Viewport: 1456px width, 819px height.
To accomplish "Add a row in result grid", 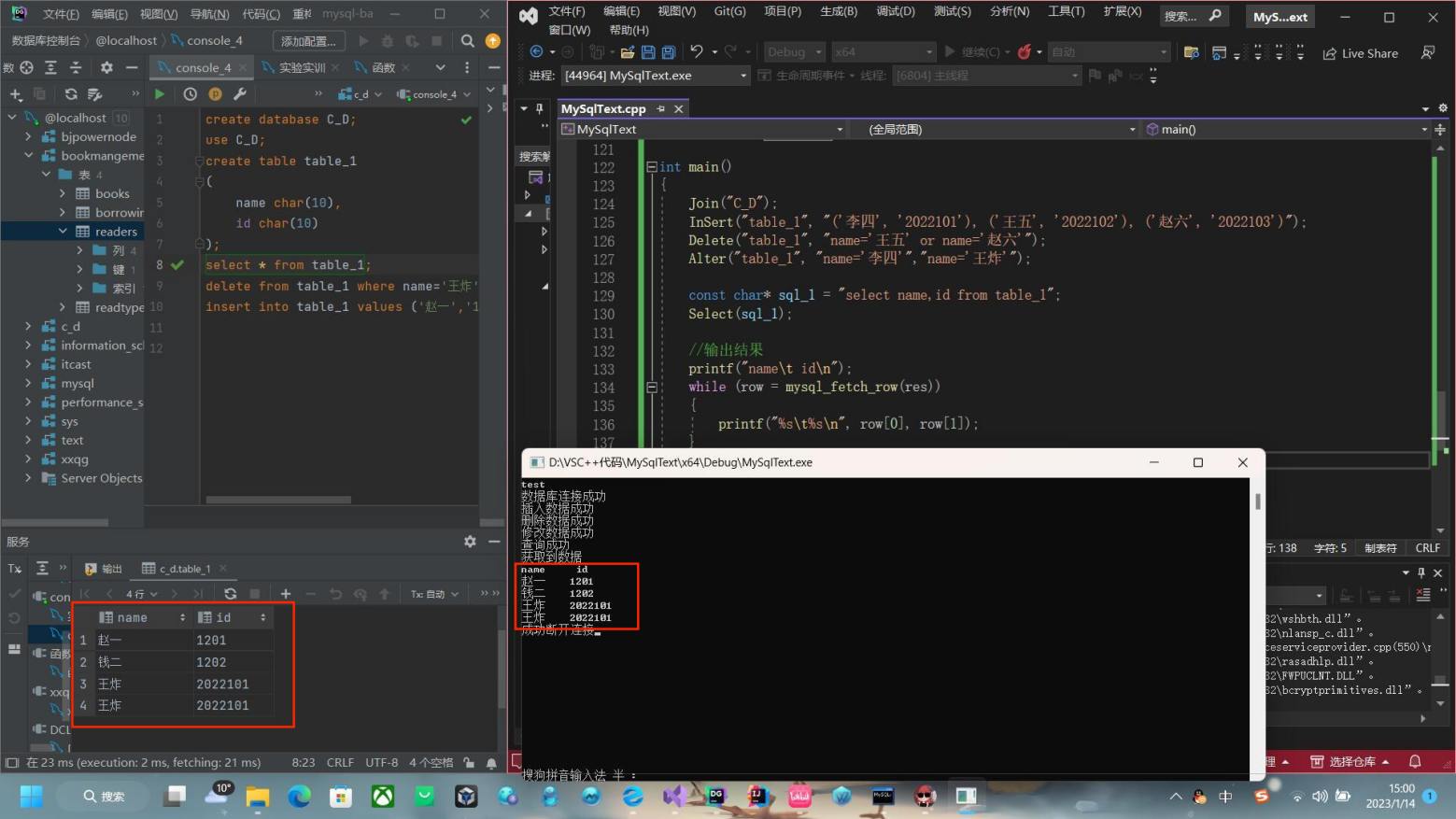I will (286, 594).
